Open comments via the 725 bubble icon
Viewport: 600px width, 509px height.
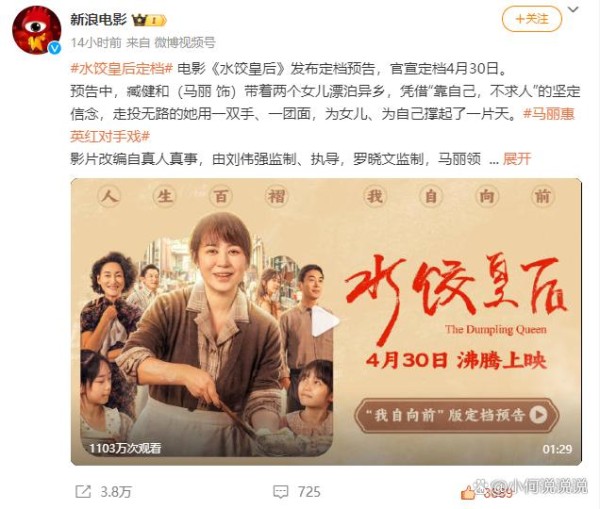tap(280, 492)
